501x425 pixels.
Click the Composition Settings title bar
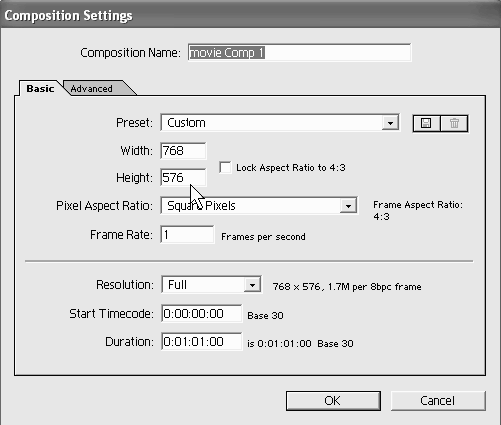(x=250, y=15)
